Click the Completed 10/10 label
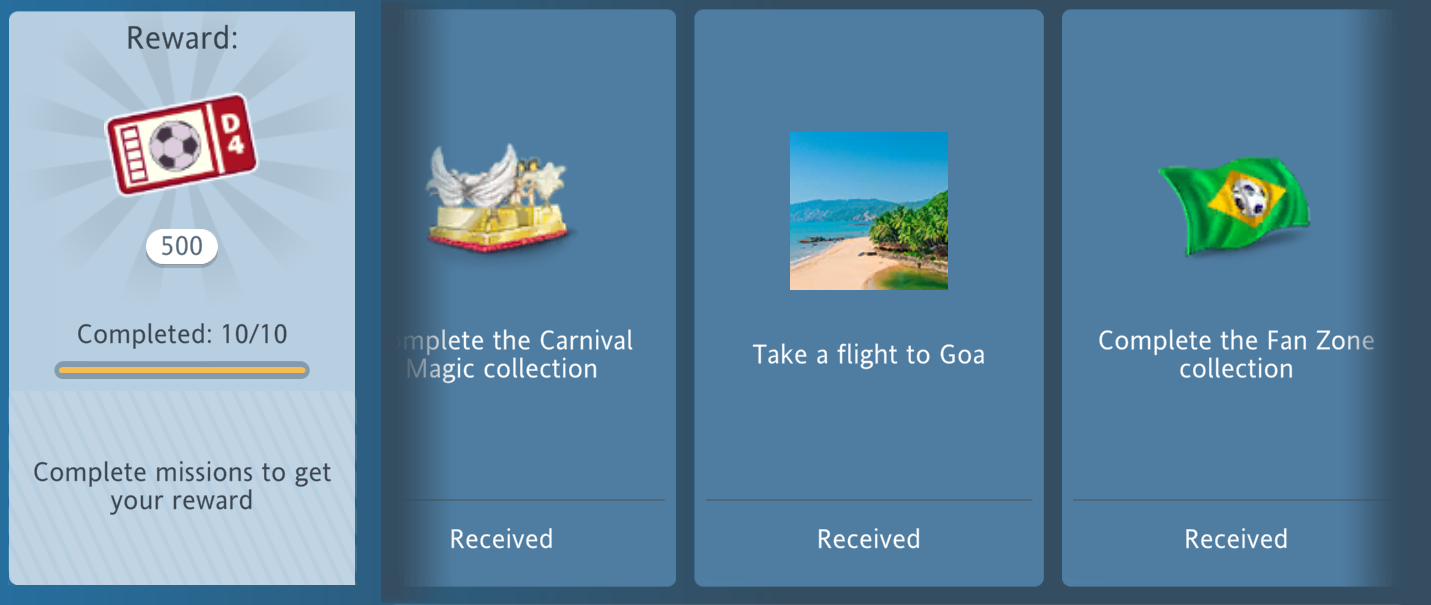 pos(182,333)
